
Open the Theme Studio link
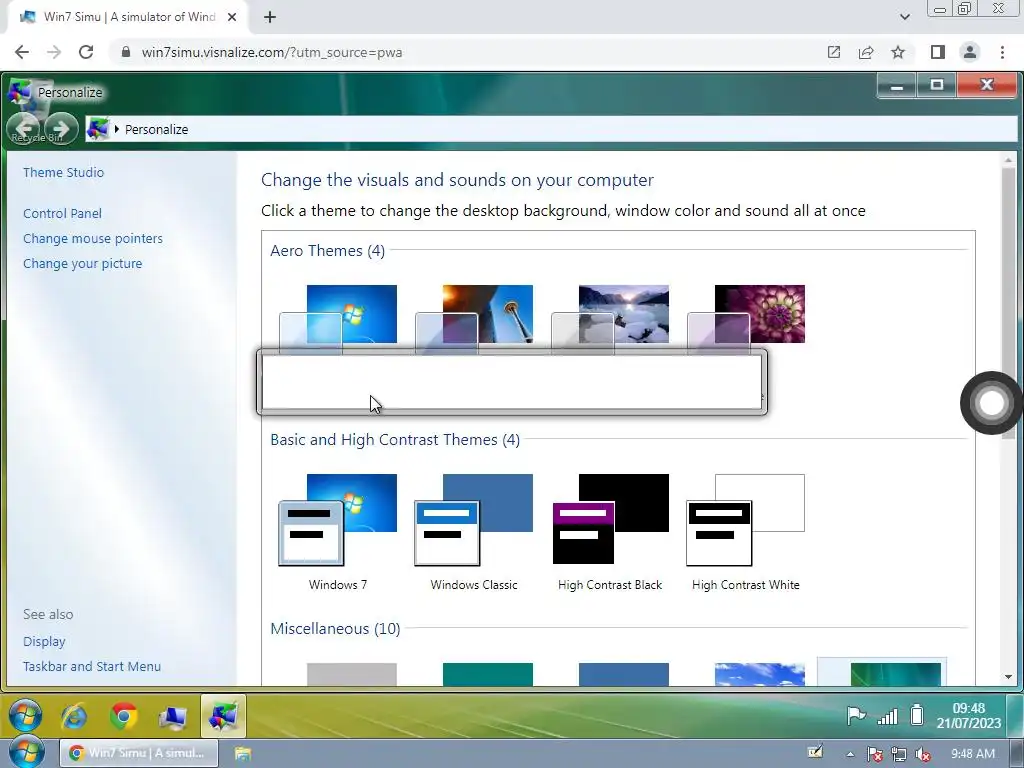(x=63, y=172)
